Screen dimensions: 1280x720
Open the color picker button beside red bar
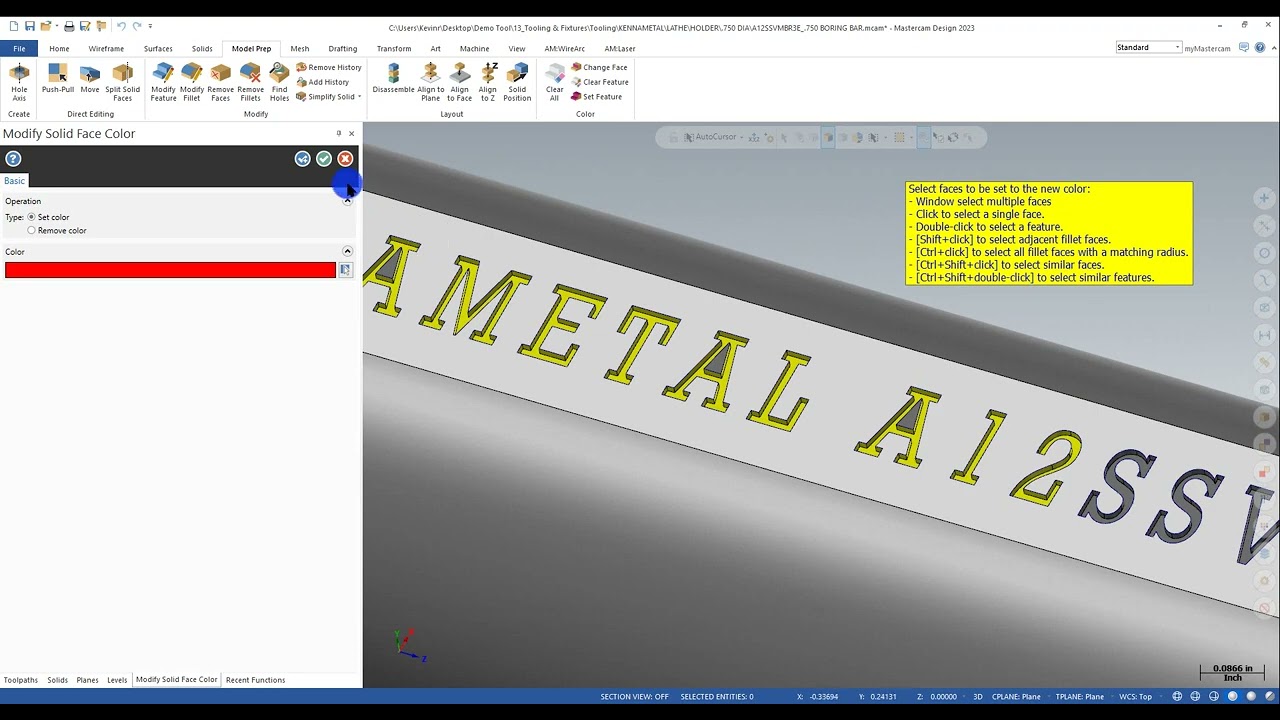pos(345,270)
